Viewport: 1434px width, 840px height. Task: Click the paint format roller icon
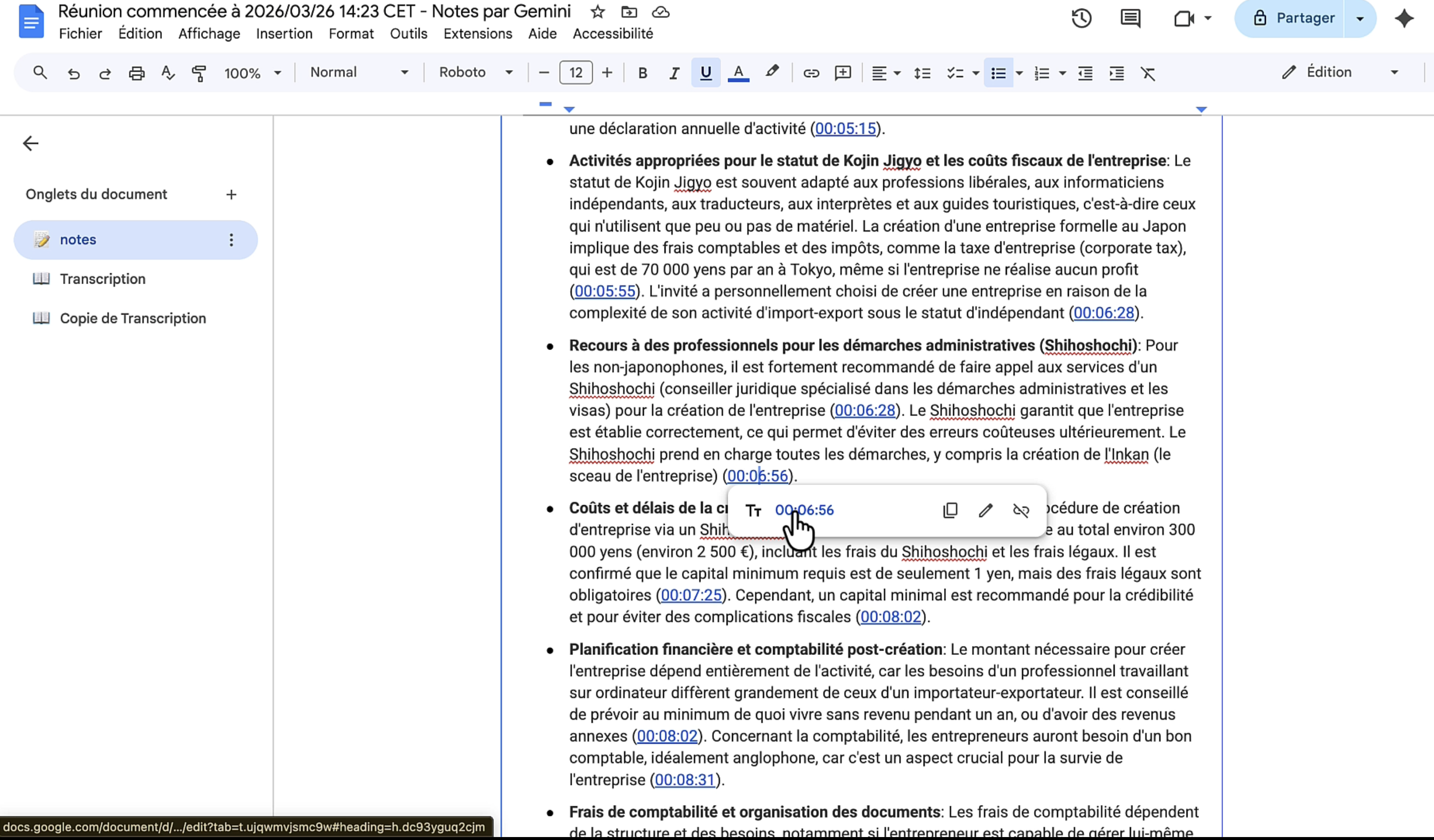click(x=198, y=73)
